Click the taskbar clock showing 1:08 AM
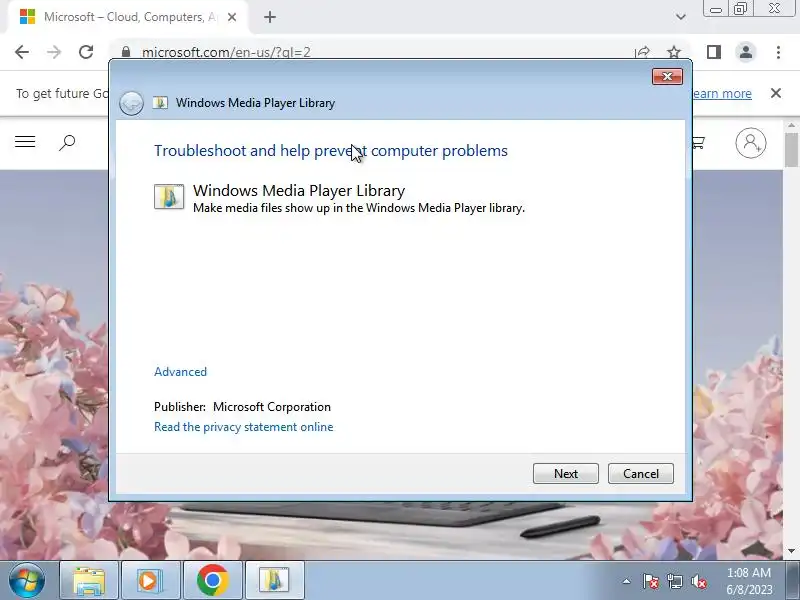 748,581
